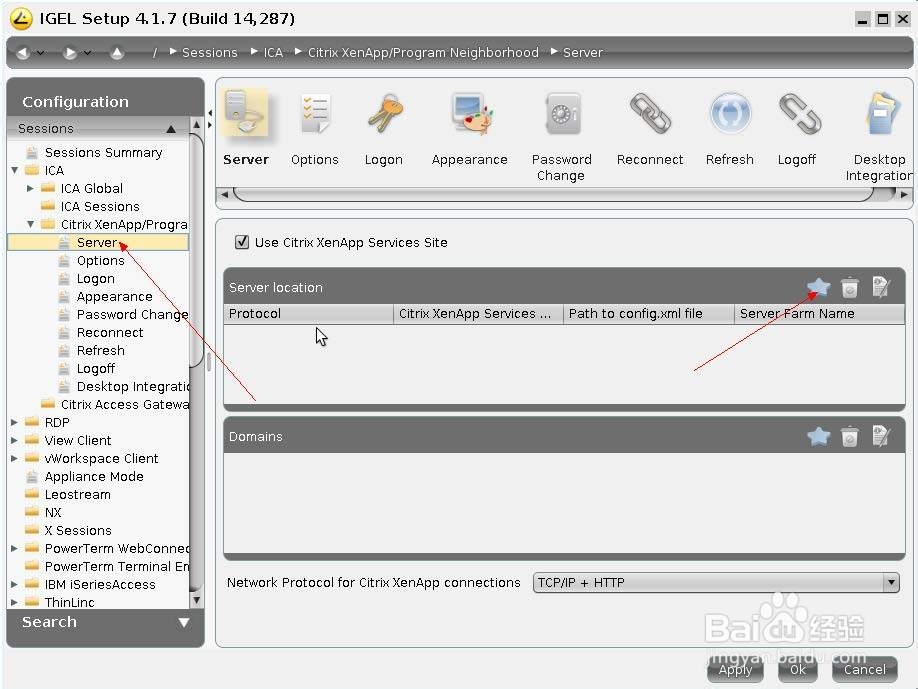
Task: Open the forward history dropdown arrow
Action: pyautogui.click(x=87, y=53)
